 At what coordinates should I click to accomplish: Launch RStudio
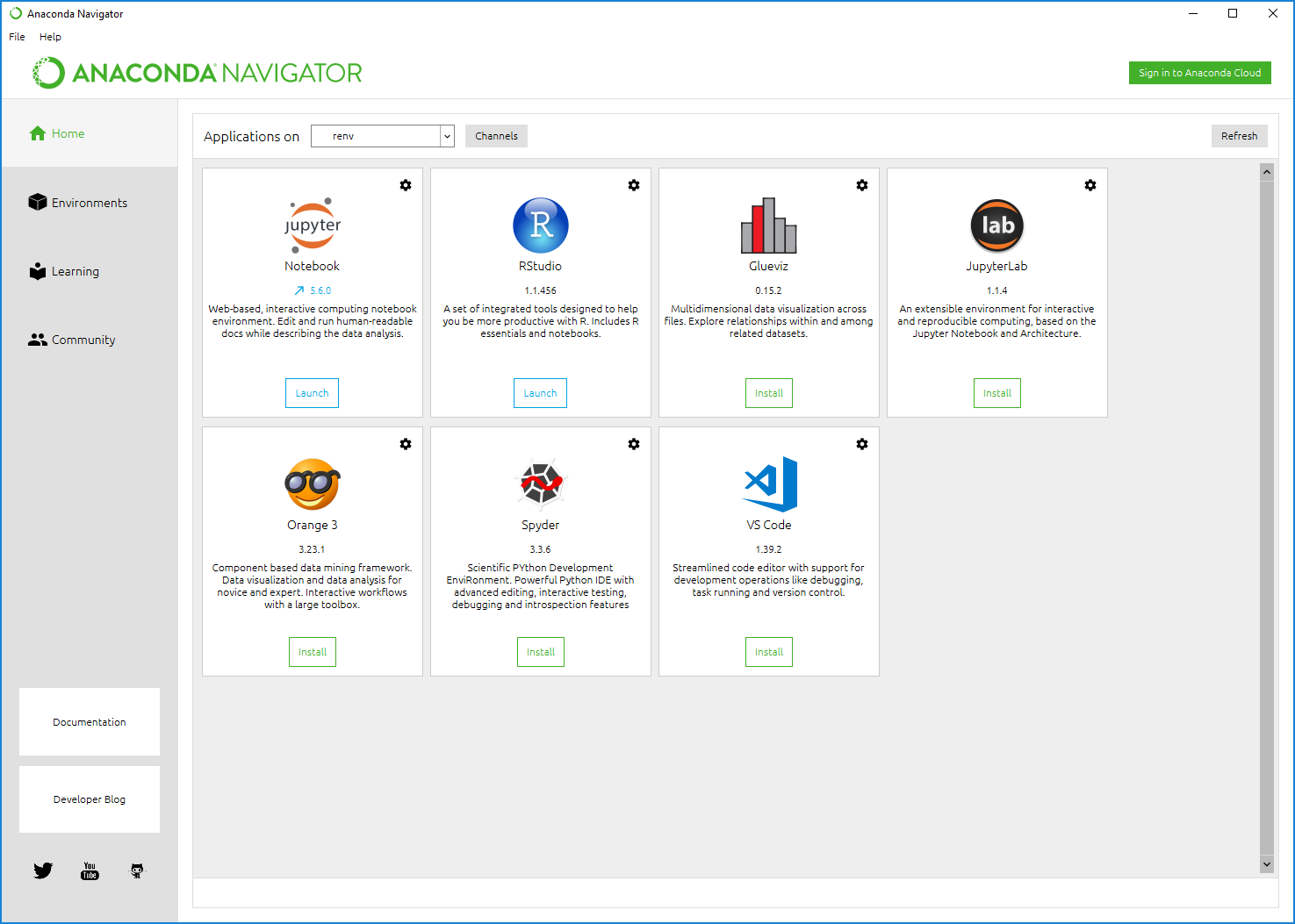pos(540,393)
